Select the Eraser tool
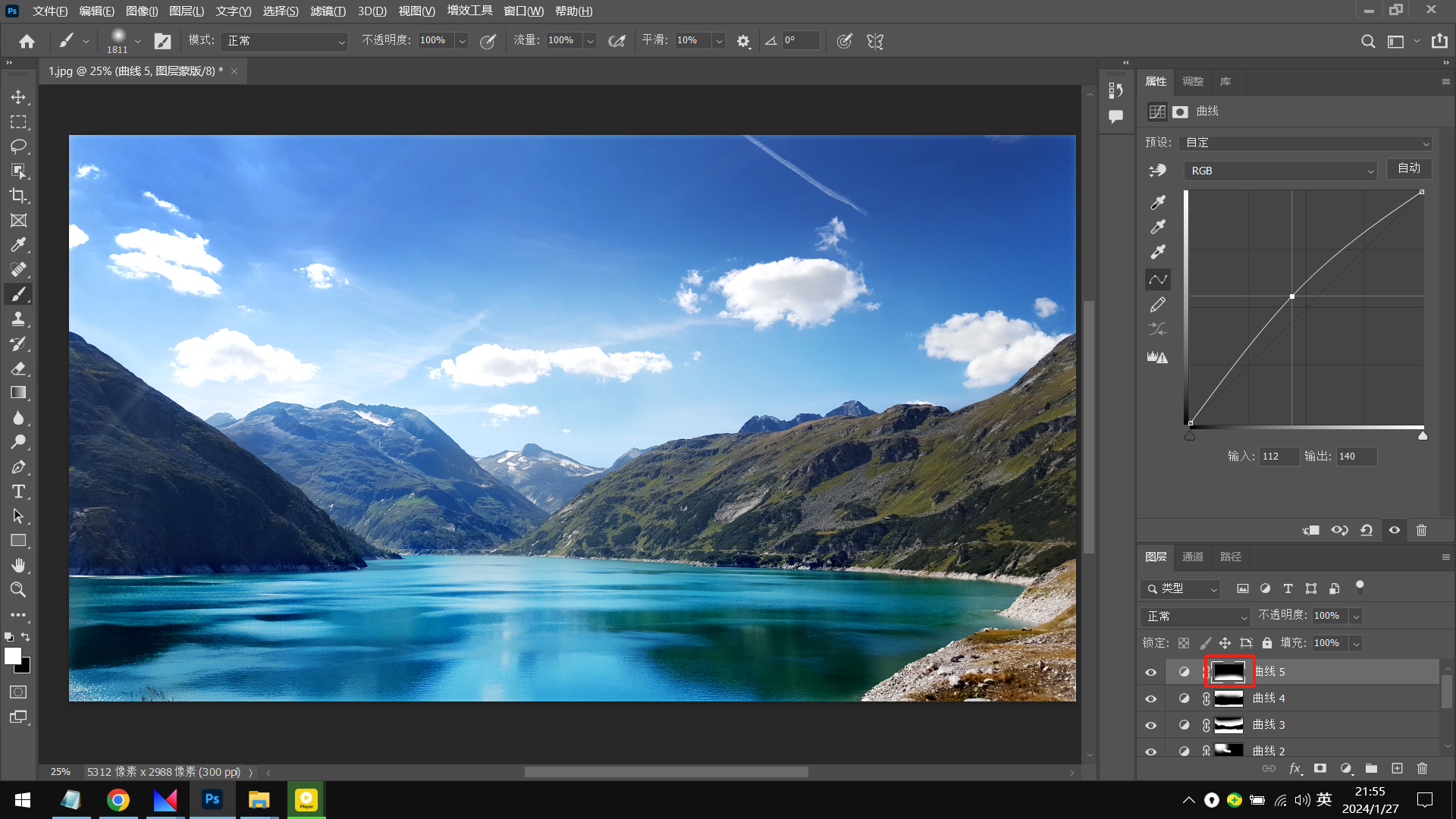The height and width of the screenshot is (819, 1456). click(x=18, y=369)
